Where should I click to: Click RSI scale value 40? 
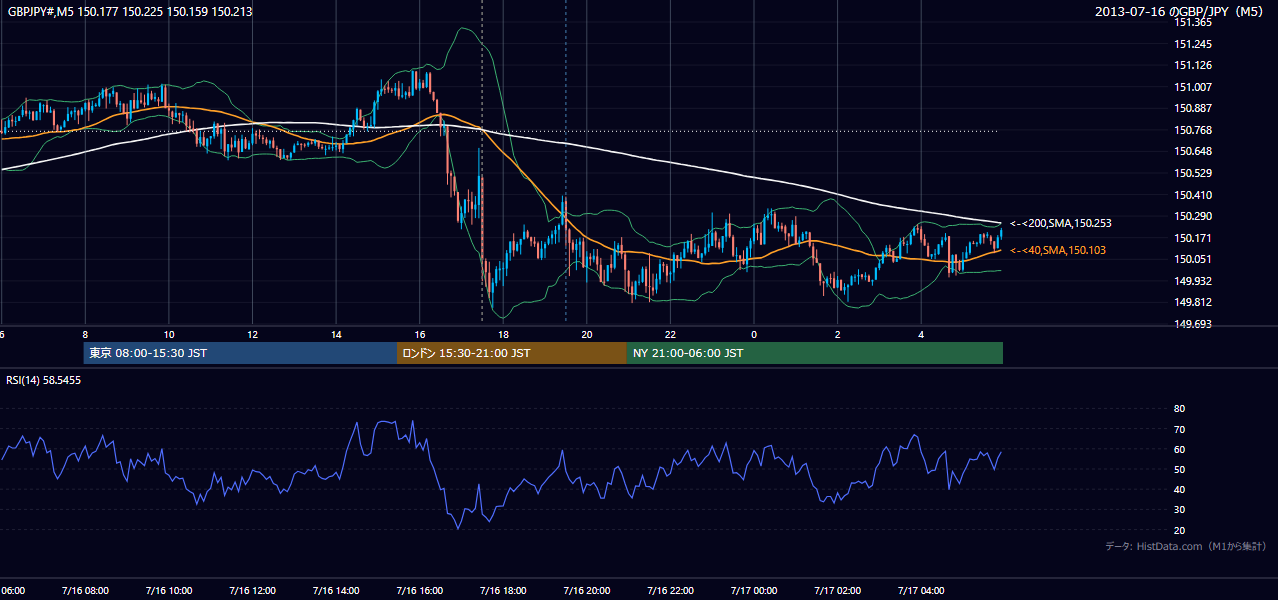[x=1180, y=489]
